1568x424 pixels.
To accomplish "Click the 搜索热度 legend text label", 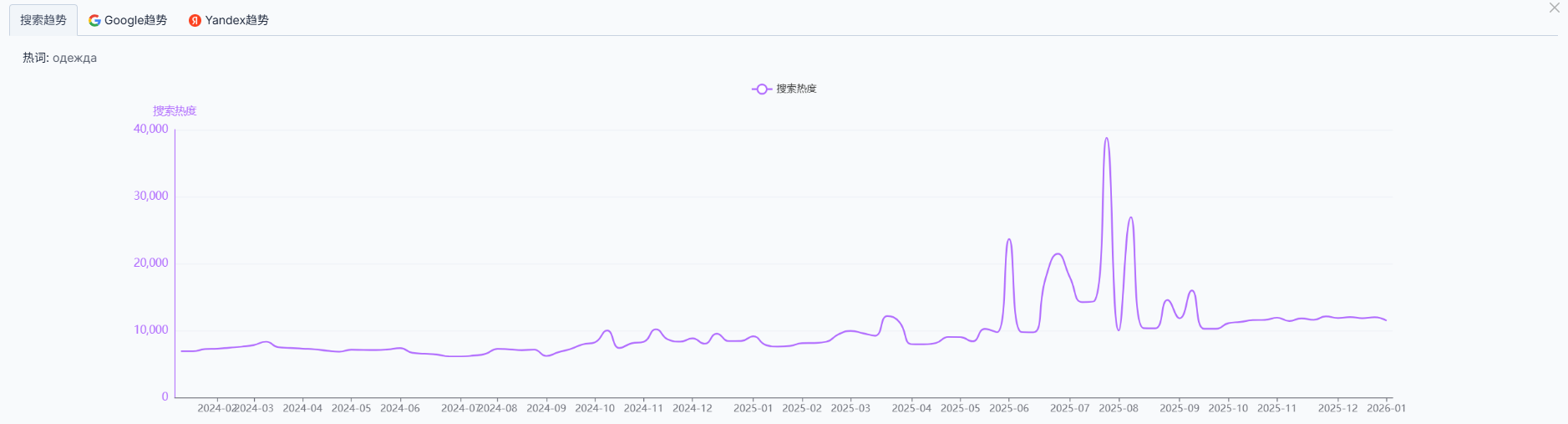I will 796,89.
